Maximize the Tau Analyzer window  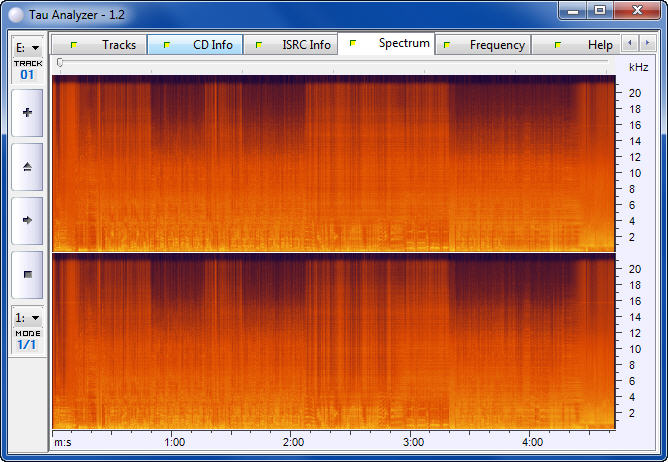tap(599, 10)
